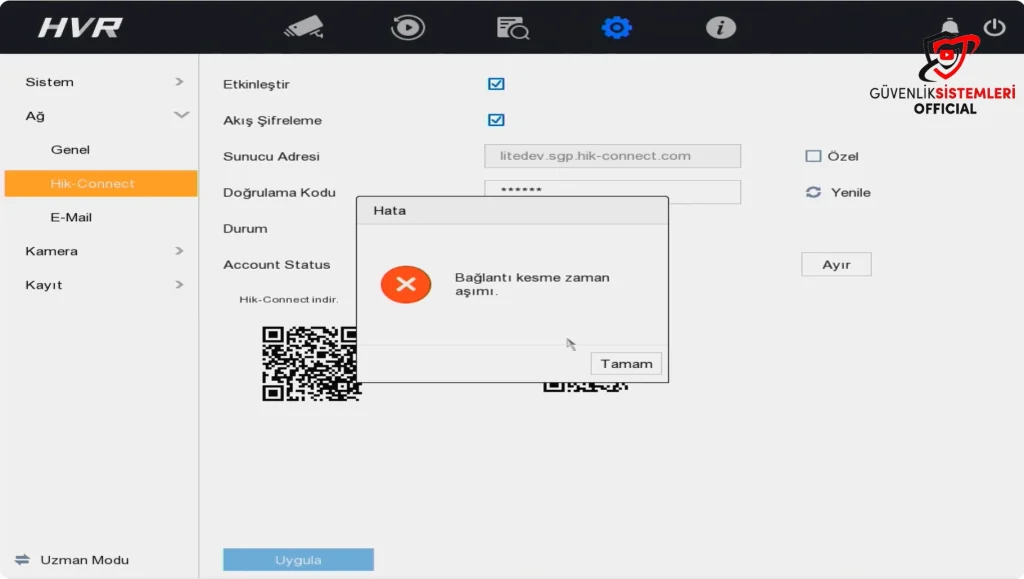Click the Yenile refresh icon
1024x579 pixels.
pos(813,192)
